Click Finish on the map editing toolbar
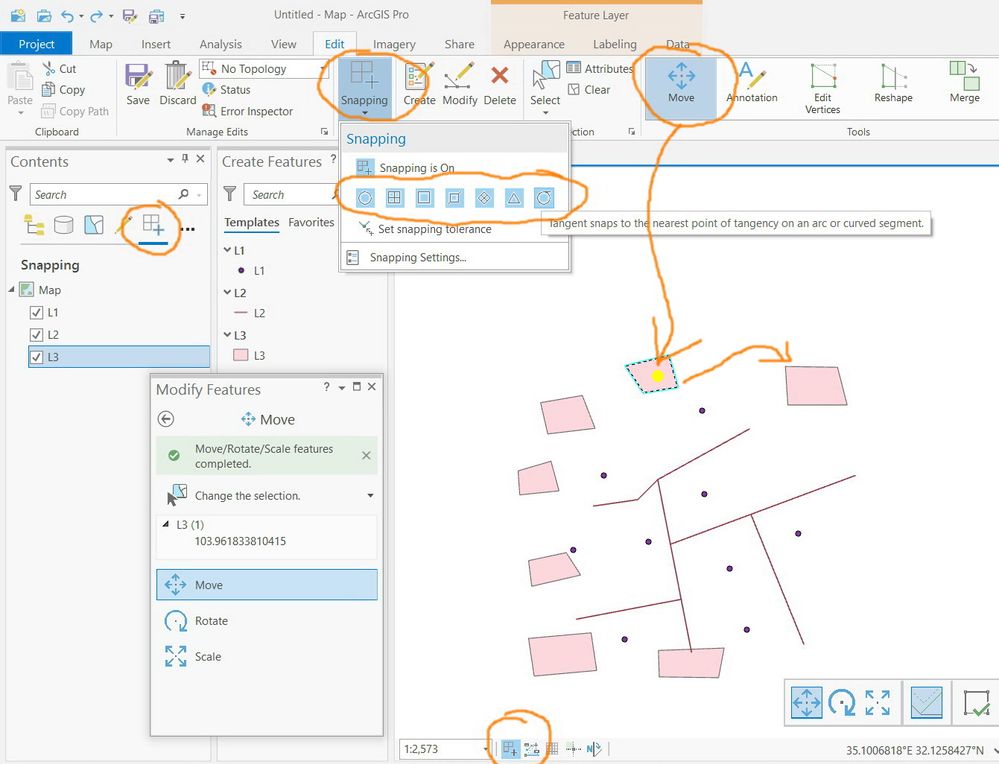This screenshot has width=999, height=764. [x=976, y=703]
